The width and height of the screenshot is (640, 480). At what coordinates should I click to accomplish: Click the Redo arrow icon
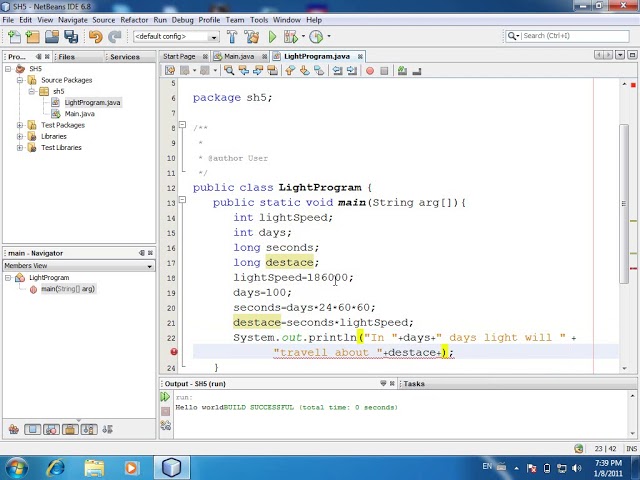point(115,37)
